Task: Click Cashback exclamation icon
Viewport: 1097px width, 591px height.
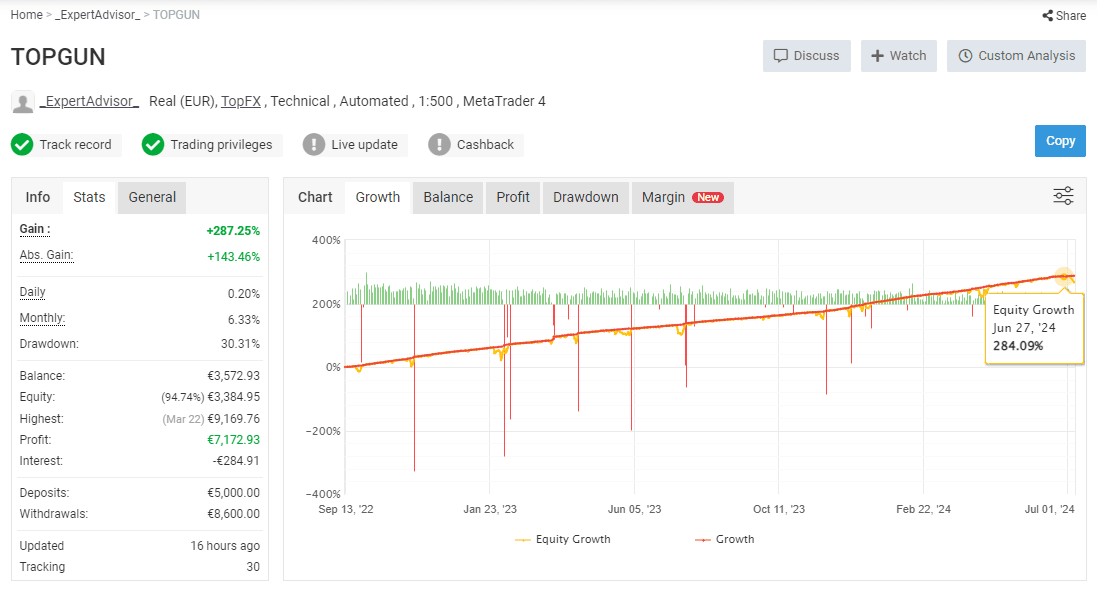Action: tap(439, 145)
